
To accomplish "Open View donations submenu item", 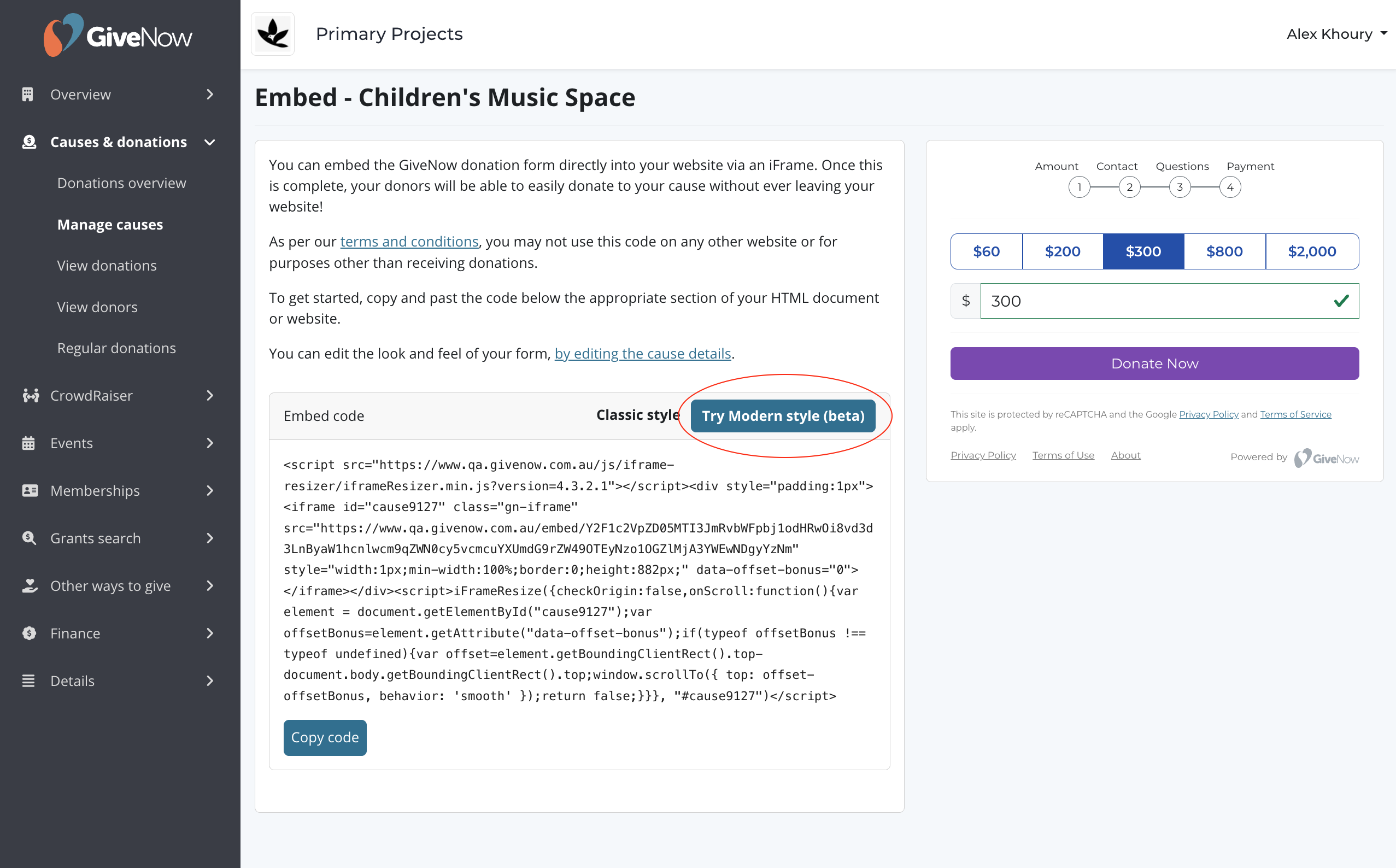I will click(x=107, y=266).
